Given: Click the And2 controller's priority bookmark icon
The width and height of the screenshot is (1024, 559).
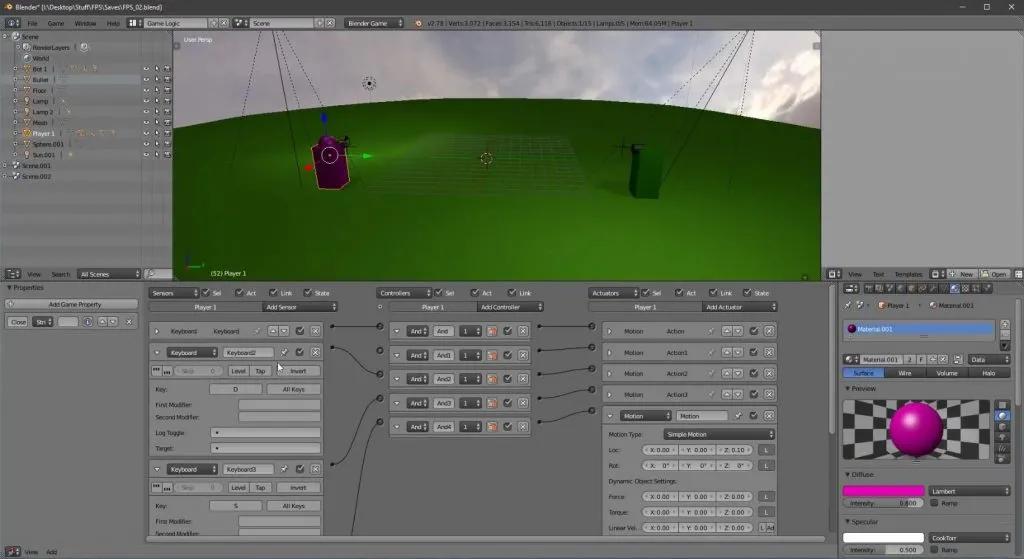Looking at the screenshot, I should [x=492, y=379].
